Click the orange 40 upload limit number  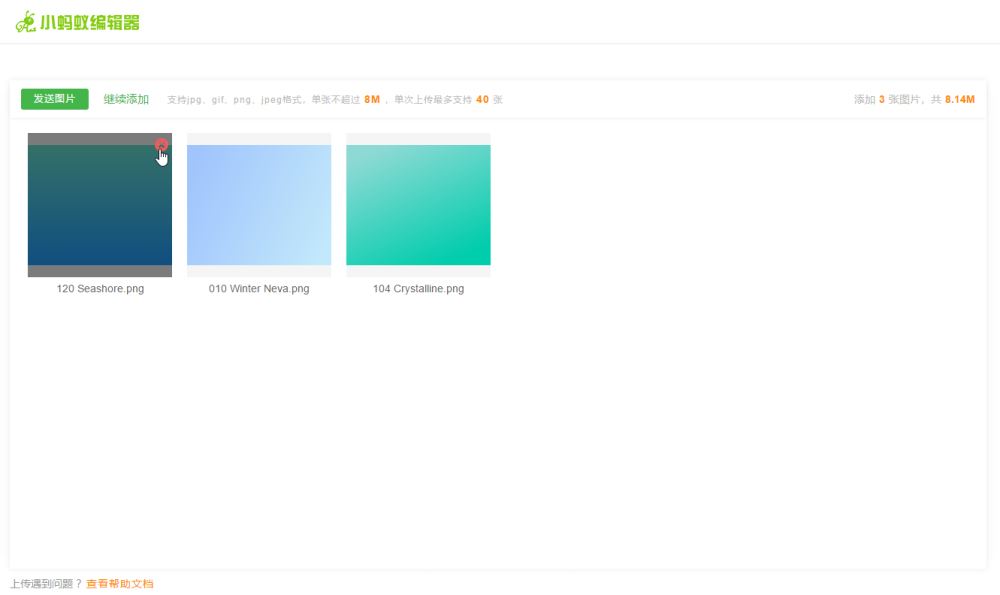(482, 99)
